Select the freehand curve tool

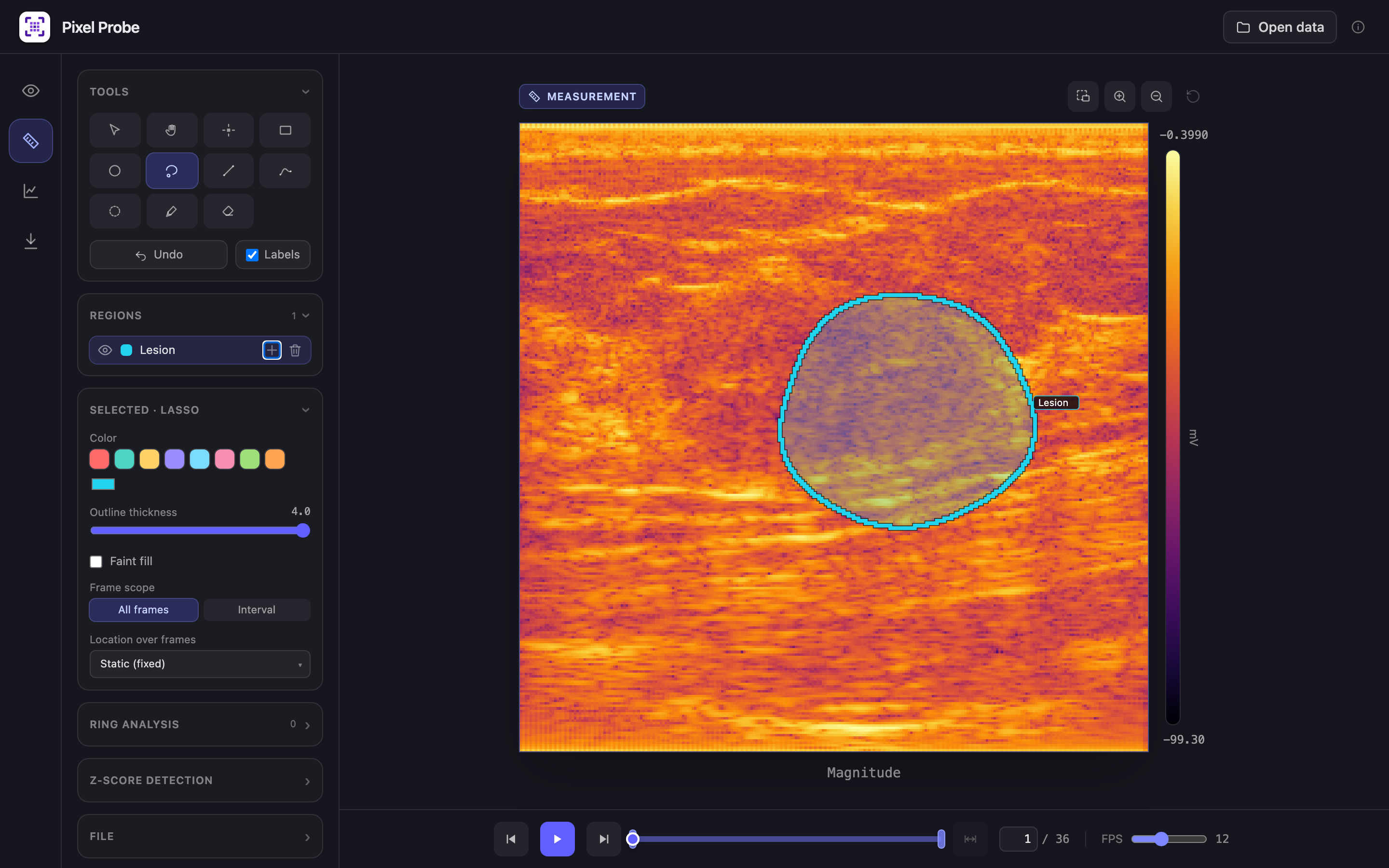point(285,171)
